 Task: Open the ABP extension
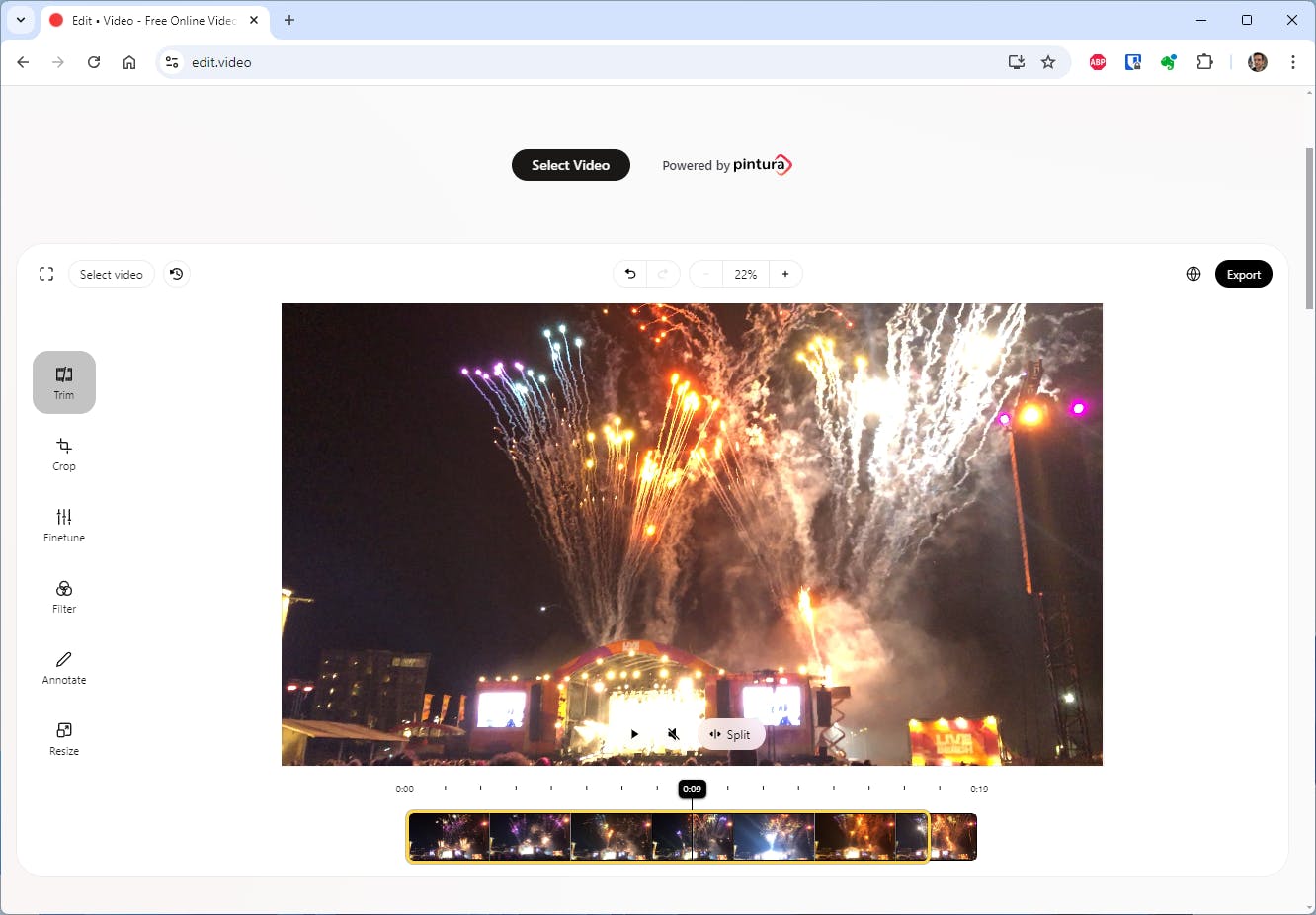coord(1098,62)
